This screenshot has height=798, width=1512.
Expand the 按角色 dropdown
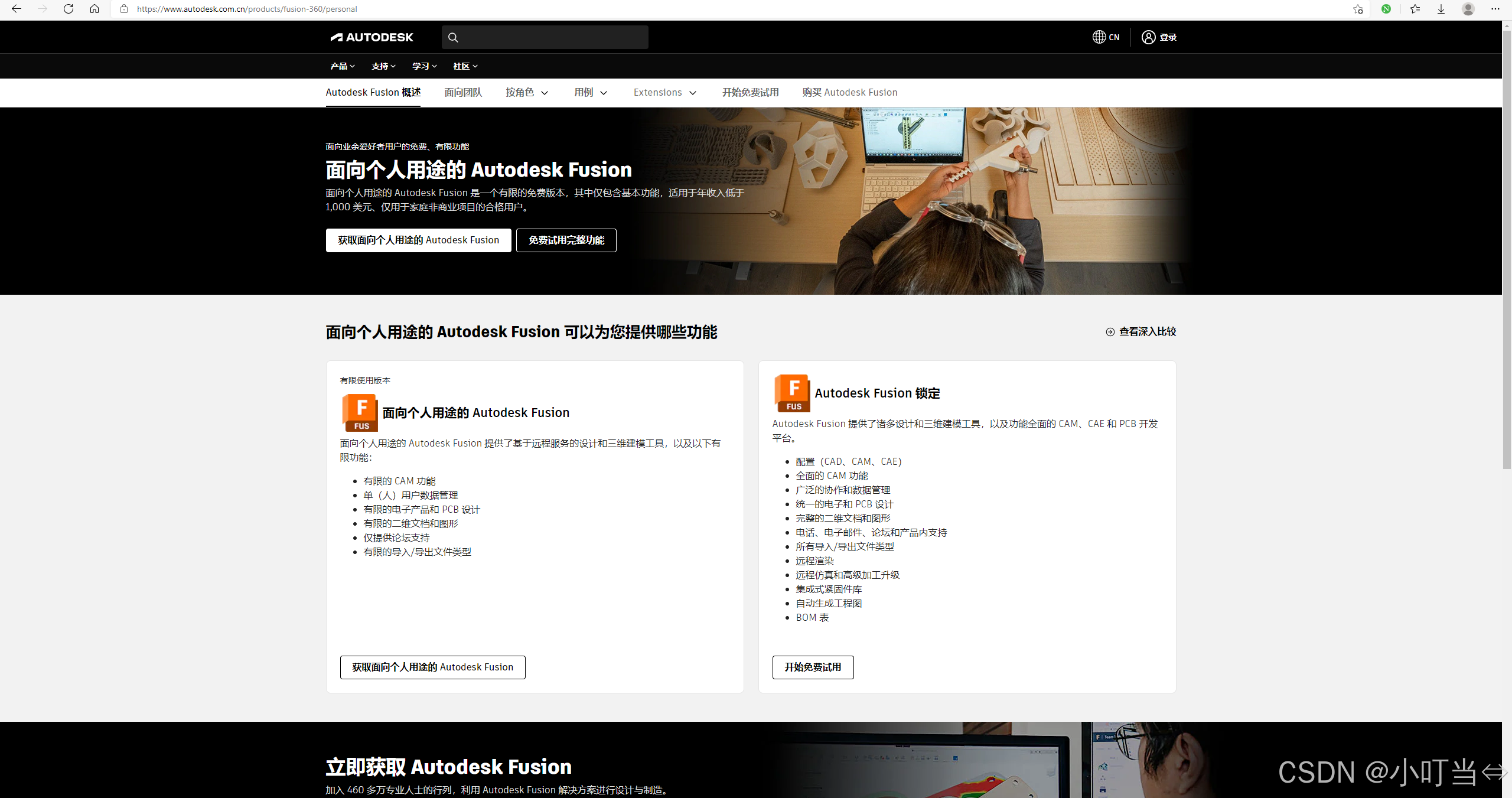[x=527, y=93]
